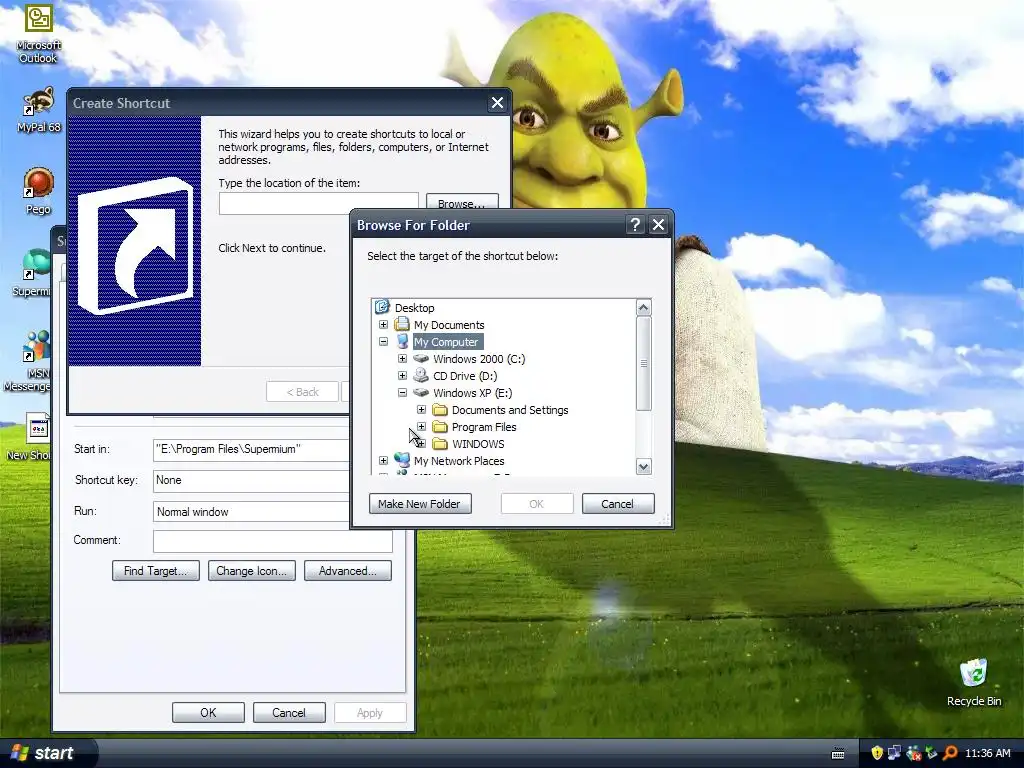
Task: Expand the My Network Places node
Action: click(383, 460)
